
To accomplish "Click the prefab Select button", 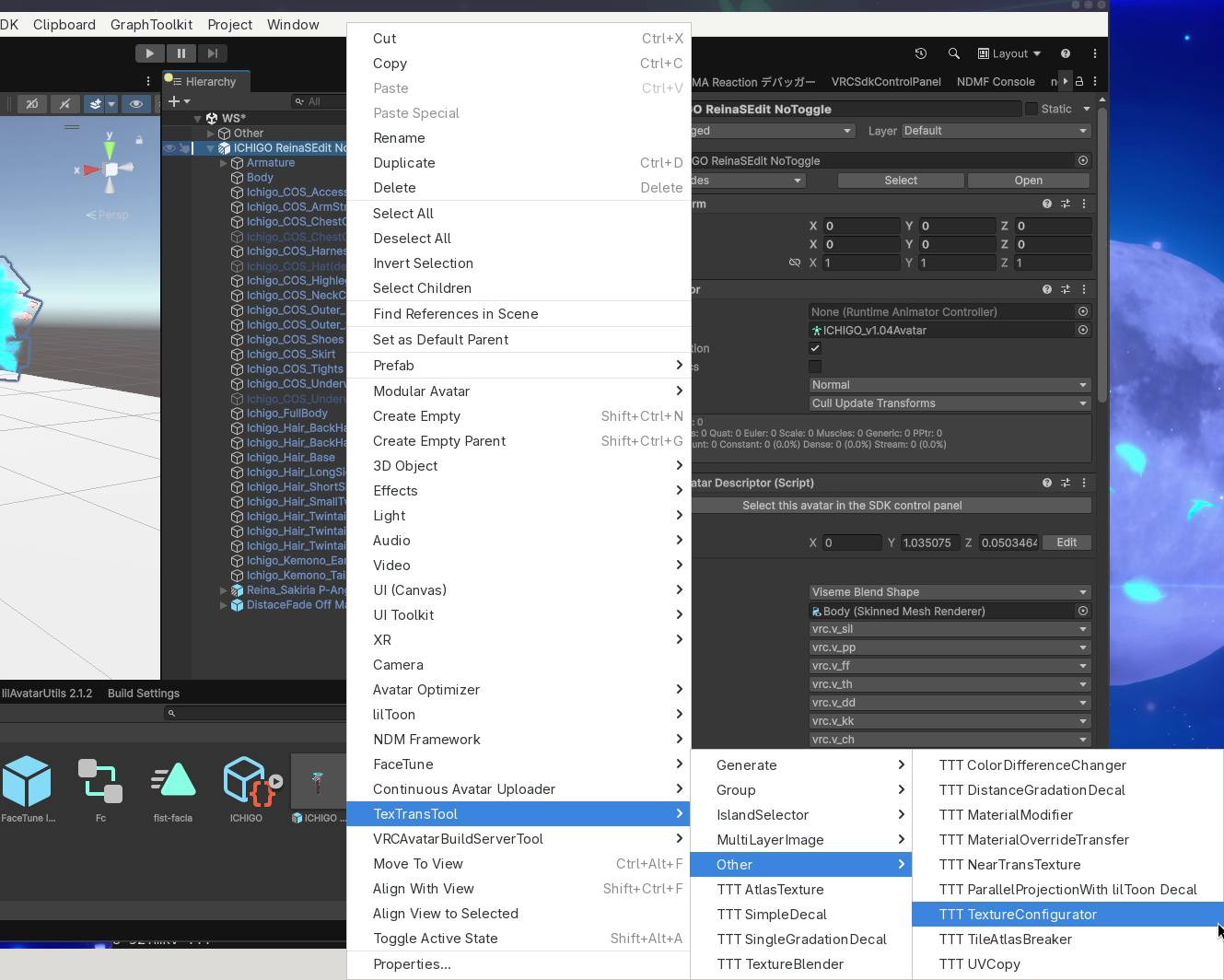I will pyautogui.click(x=901, y=181).
